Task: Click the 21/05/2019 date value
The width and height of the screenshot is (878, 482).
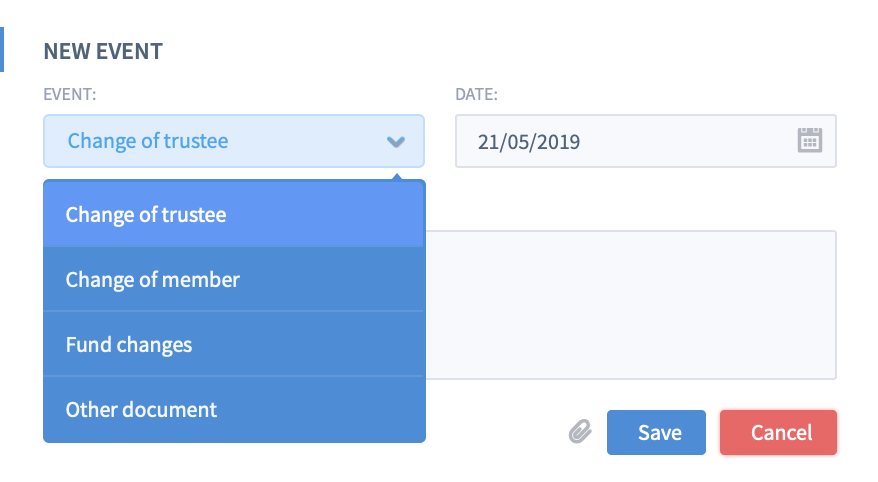Action: (x=529, y=142)
